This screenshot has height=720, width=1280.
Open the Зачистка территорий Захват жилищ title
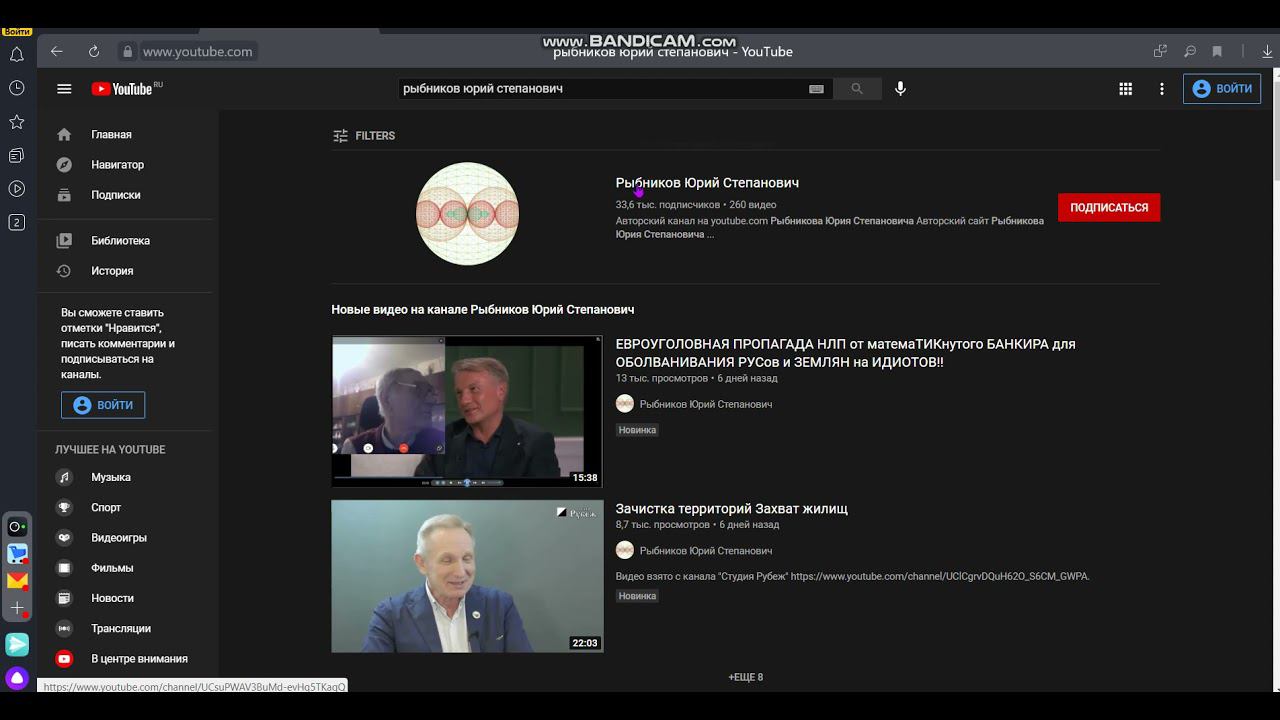pyautogui.click(x=732, y=509)
